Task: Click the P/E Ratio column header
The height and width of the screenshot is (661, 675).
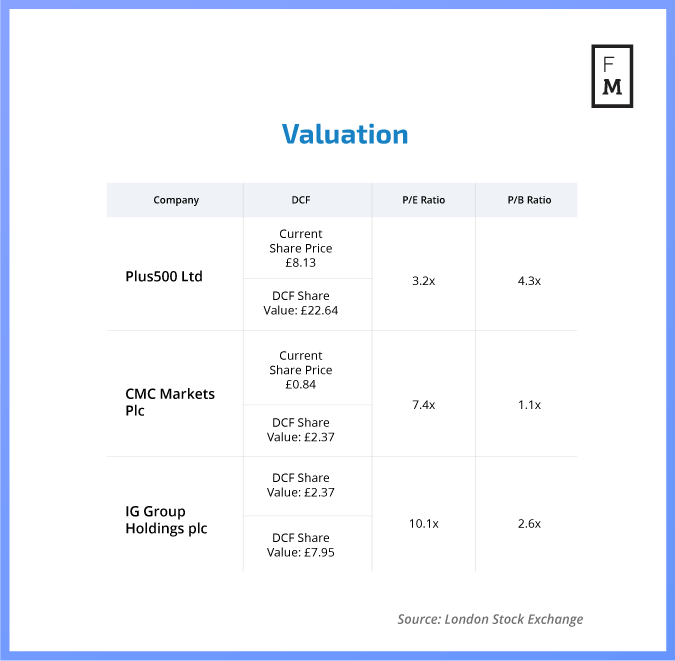Action: pos(424,200)
